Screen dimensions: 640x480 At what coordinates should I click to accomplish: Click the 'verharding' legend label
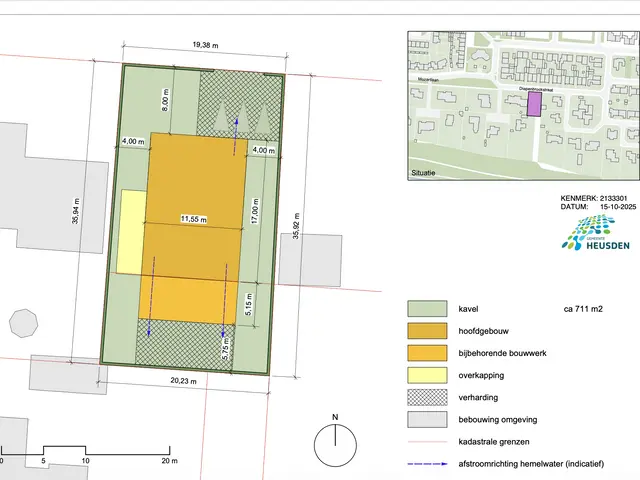478,398
